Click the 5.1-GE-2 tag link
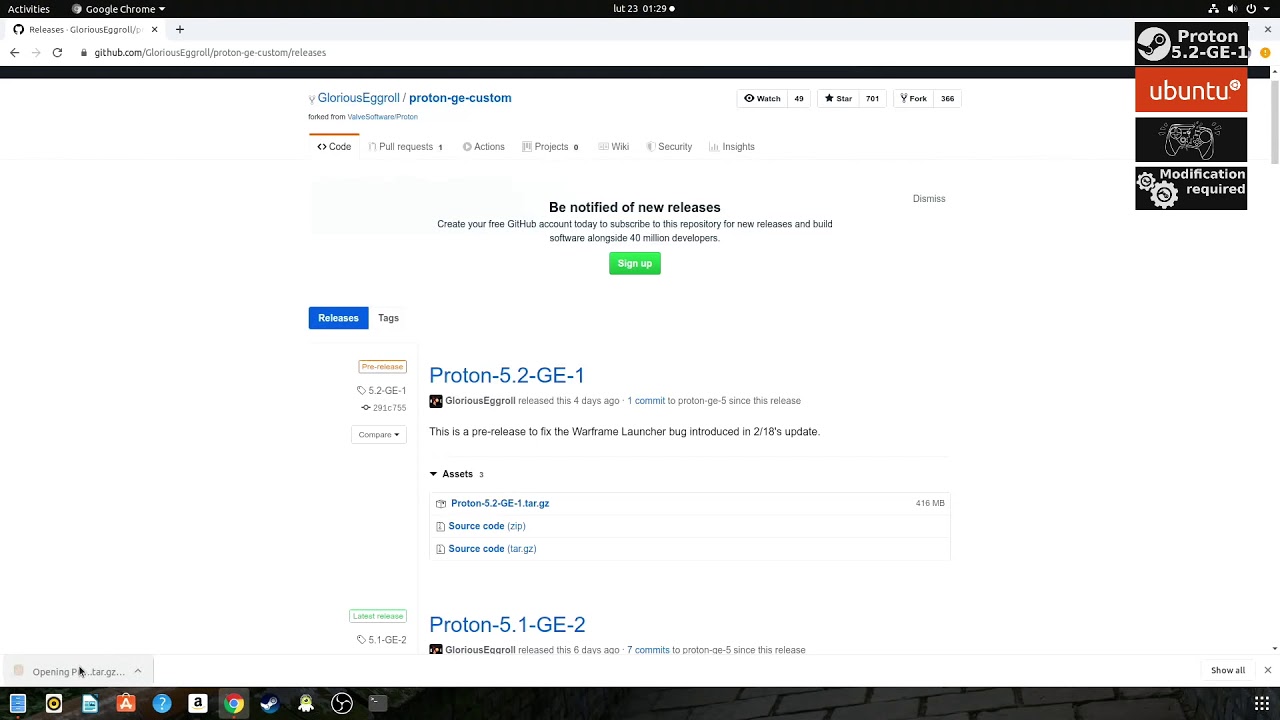 [x=382, y=640]
